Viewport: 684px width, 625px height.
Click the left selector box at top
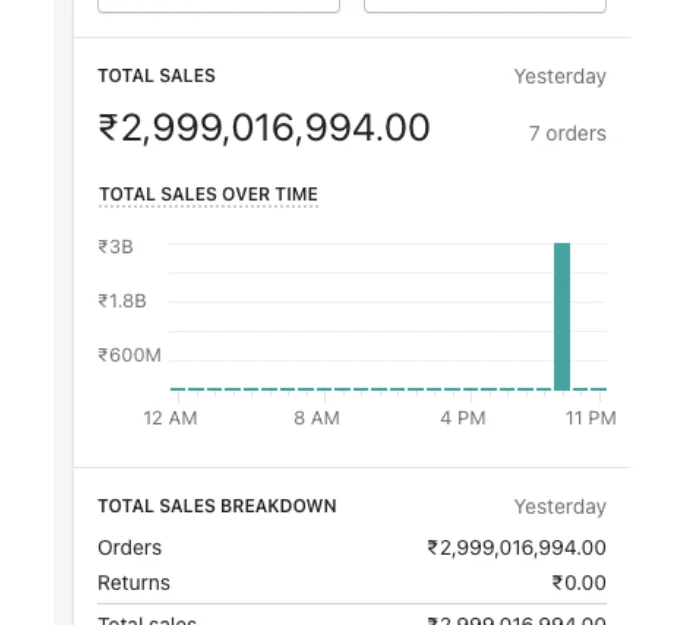[x=219, y=6]
